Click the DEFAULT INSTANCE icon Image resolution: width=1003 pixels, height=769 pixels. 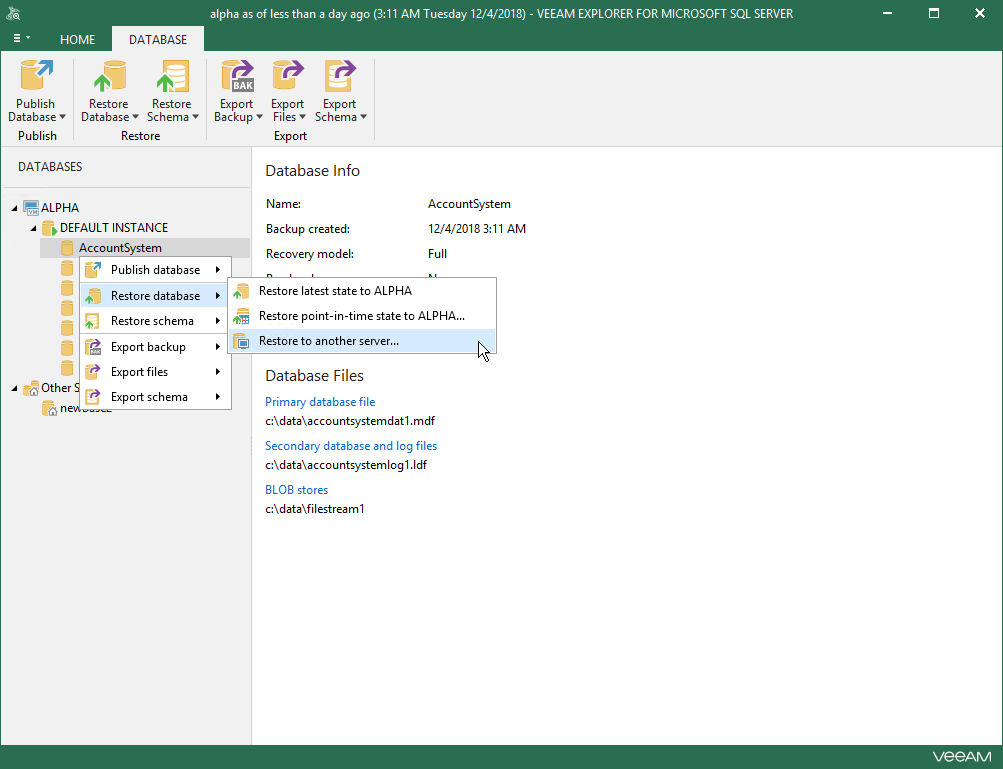pos(49,228)
